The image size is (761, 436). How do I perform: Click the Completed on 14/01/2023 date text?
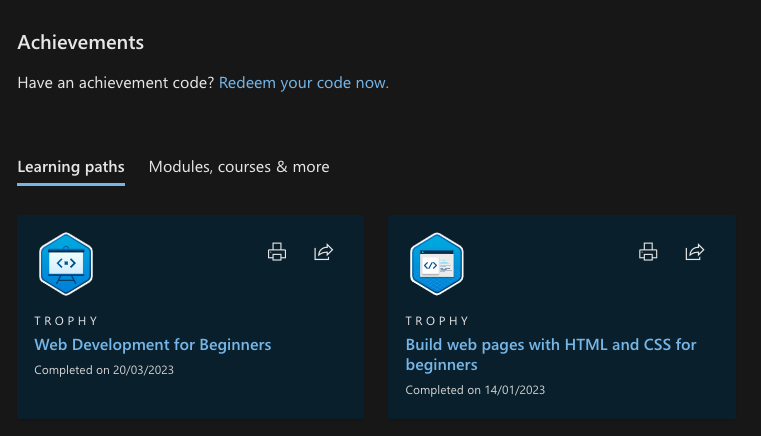(475, 390)
